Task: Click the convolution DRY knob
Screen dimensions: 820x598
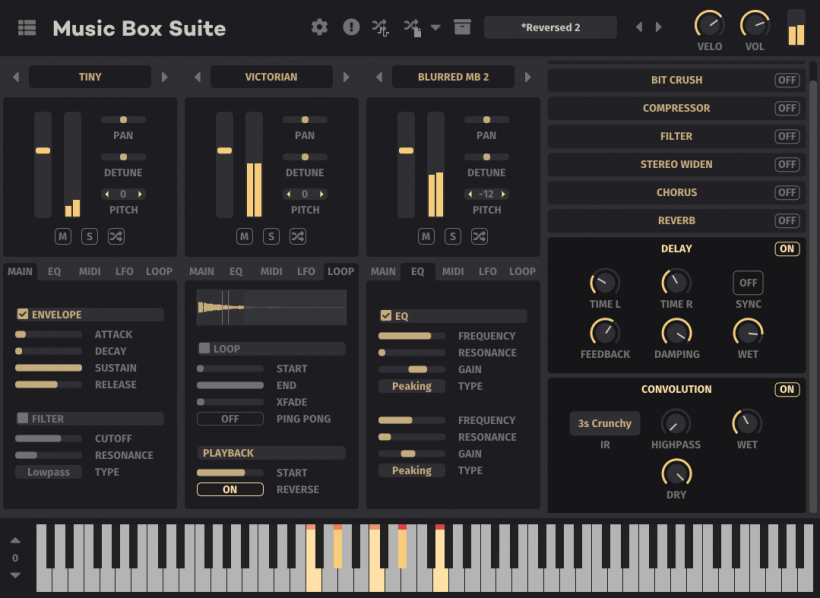Action: pyautogui.click(x=676, y=473)
